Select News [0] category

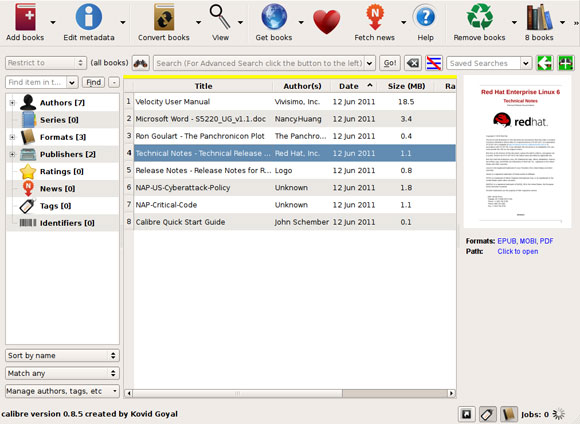57,189
